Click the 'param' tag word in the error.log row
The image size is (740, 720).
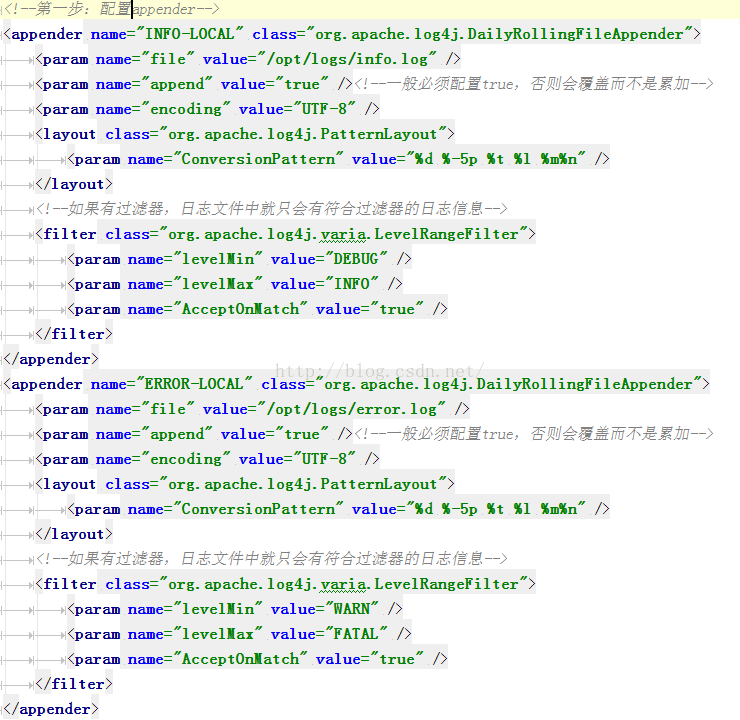tap(65, 409)
